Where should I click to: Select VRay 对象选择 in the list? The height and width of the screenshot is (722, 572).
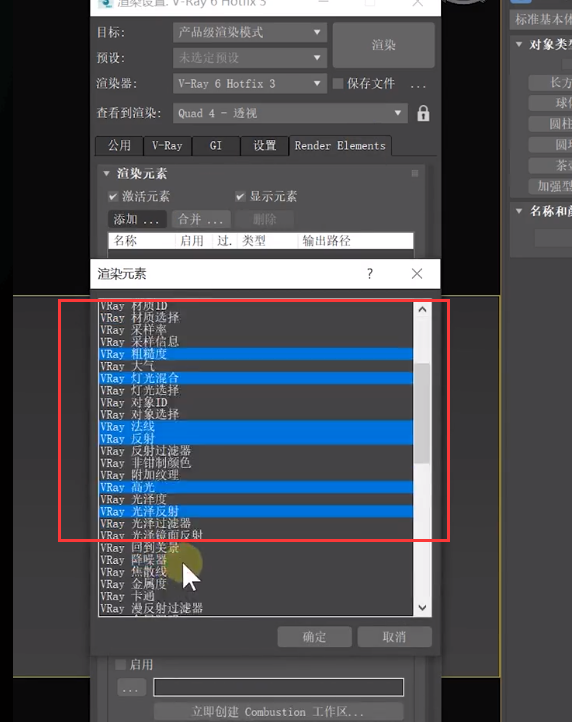[256, 414]
